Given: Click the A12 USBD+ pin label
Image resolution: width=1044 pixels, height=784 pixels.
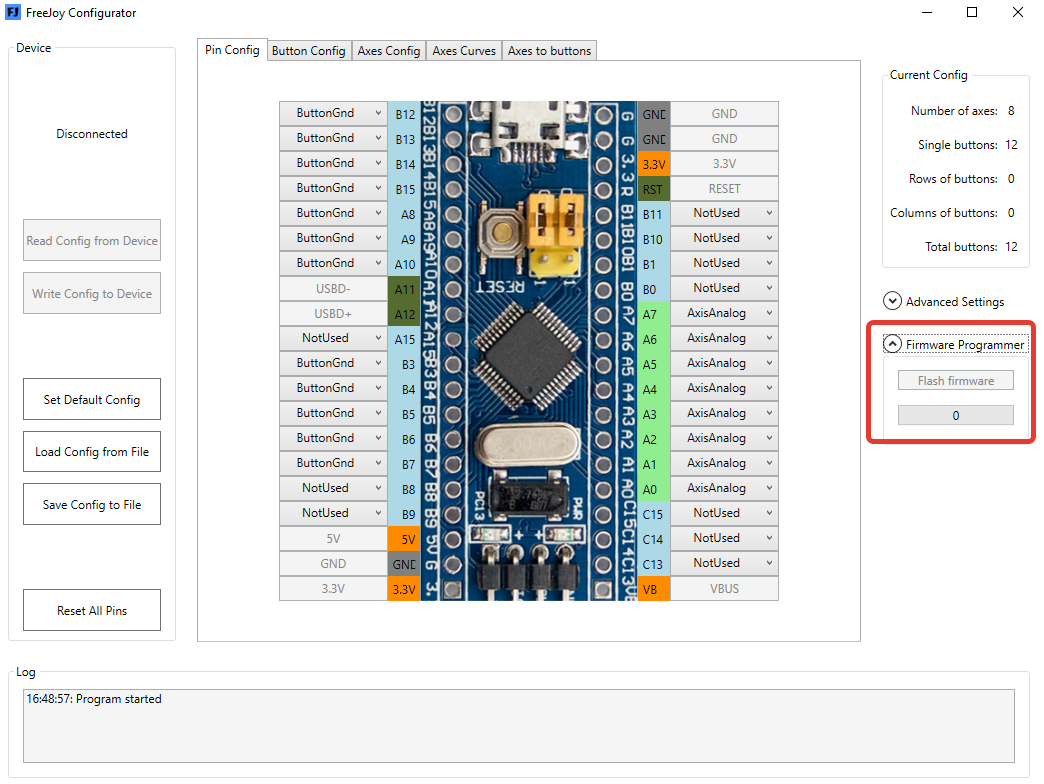Looking at the screenshot, I should (x=404, y=314).
